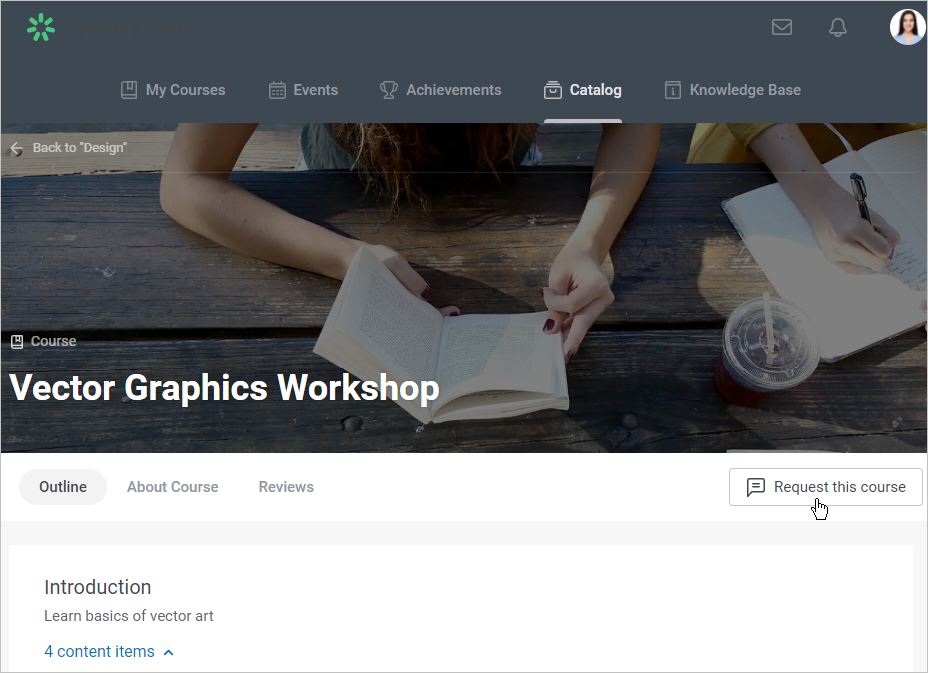This screenshot has height=673, width=928.
Task: Click "Learn basics of vector art" text
Action: point(128,616)
